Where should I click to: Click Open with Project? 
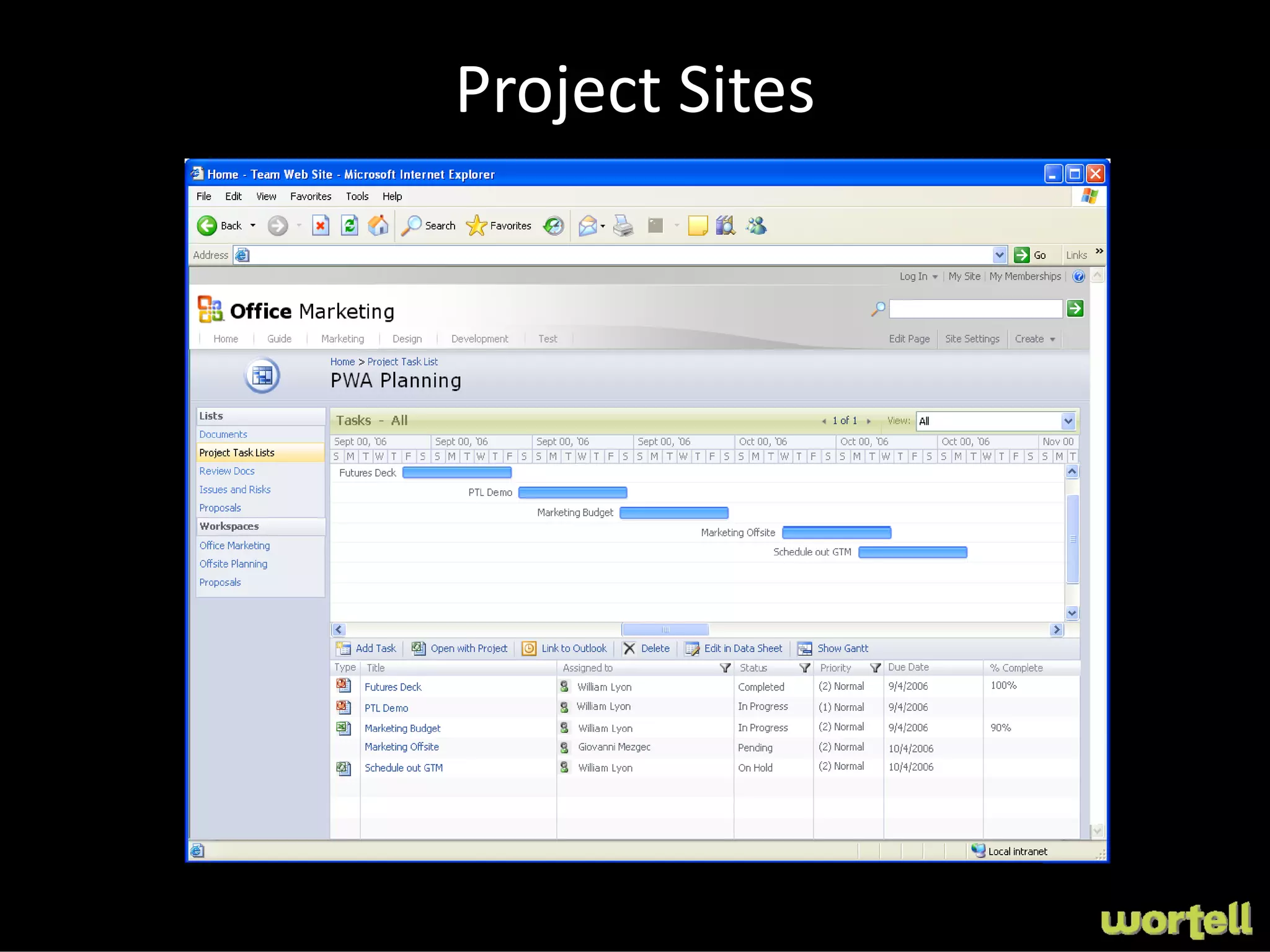[x=468, y=648]
